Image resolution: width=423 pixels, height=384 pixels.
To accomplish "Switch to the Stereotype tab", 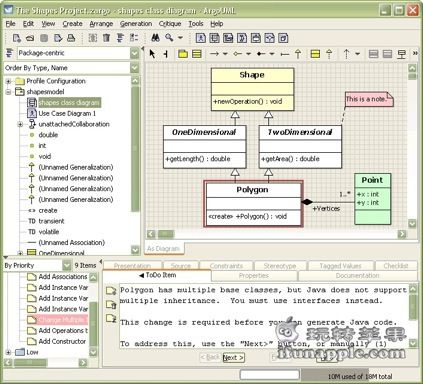I will point(280,266).
